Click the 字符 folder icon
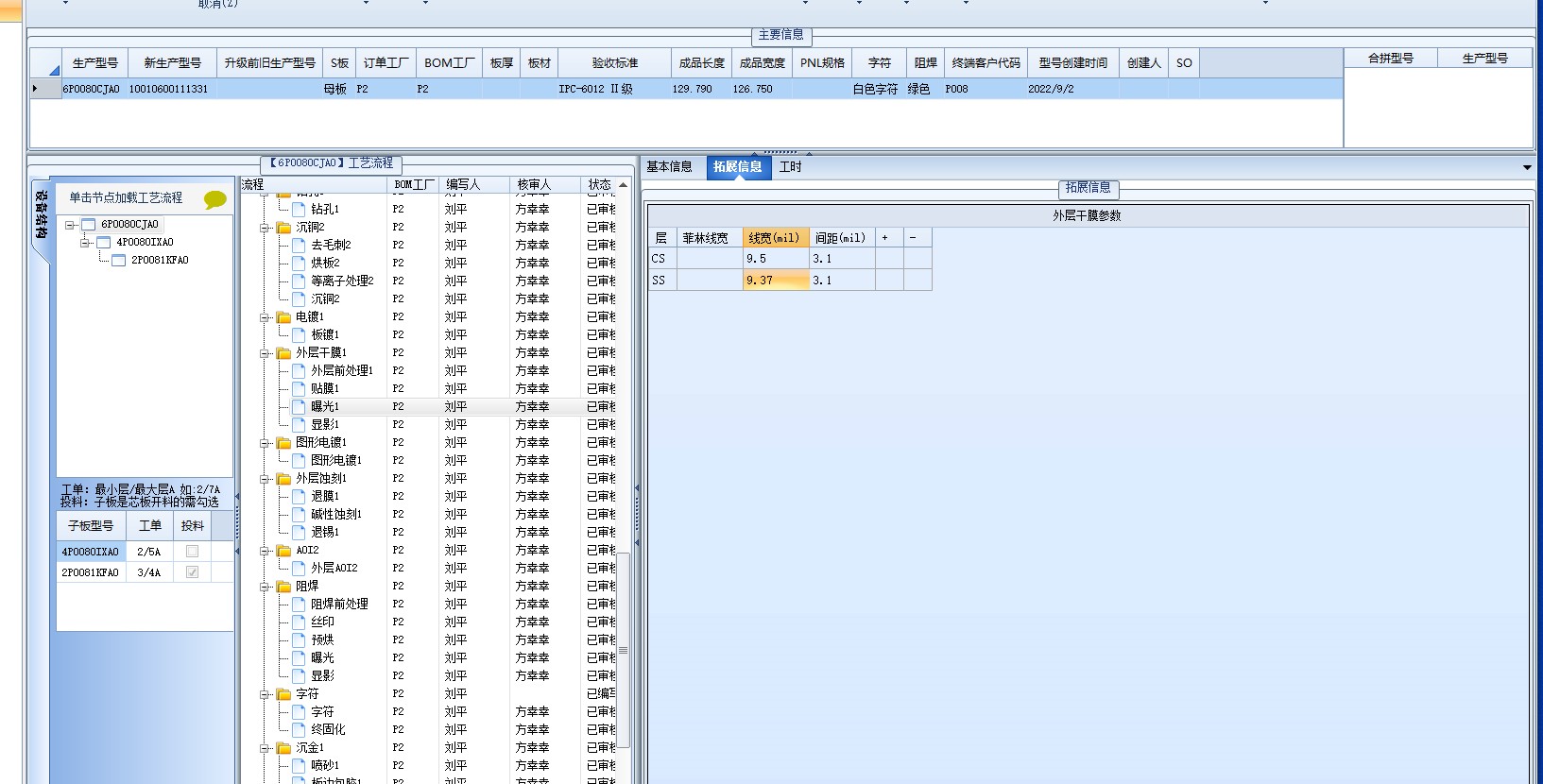 283,694
